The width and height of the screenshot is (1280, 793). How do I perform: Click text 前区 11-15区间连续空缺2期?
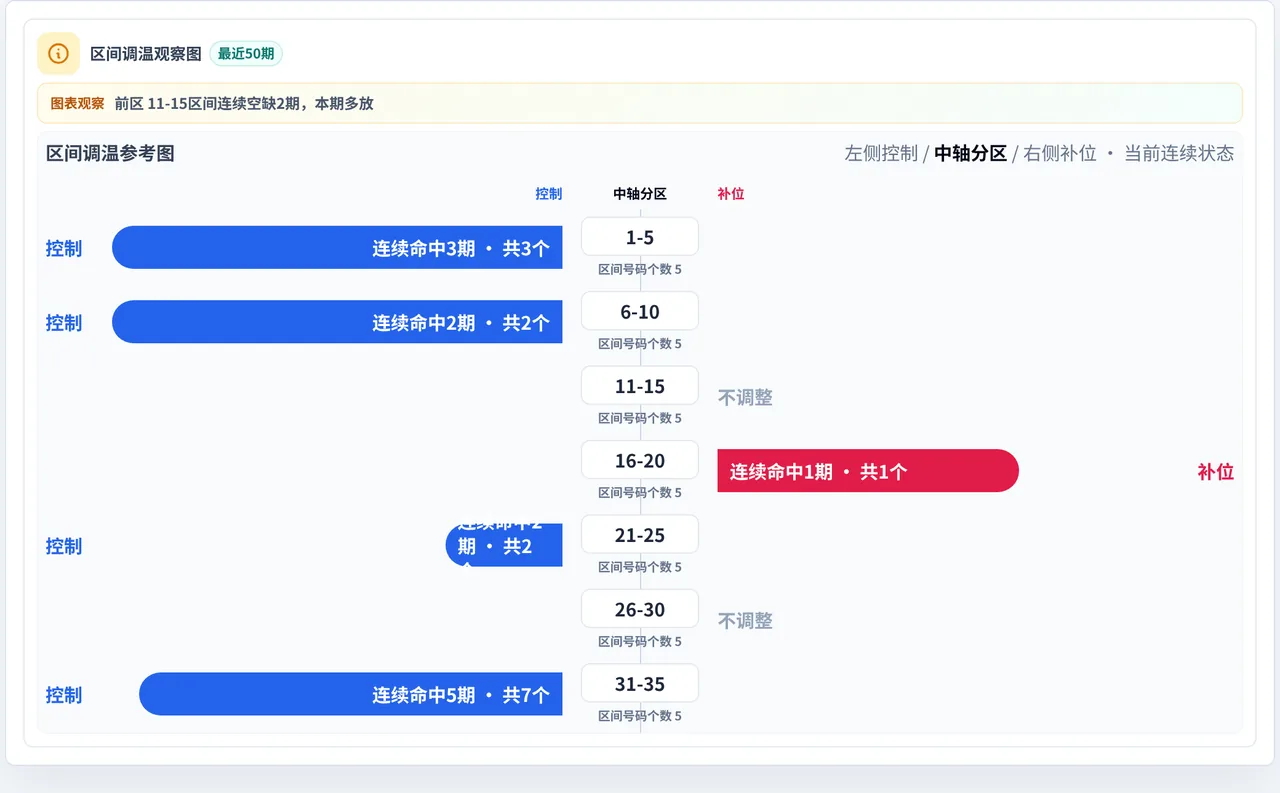pos(207,103)
